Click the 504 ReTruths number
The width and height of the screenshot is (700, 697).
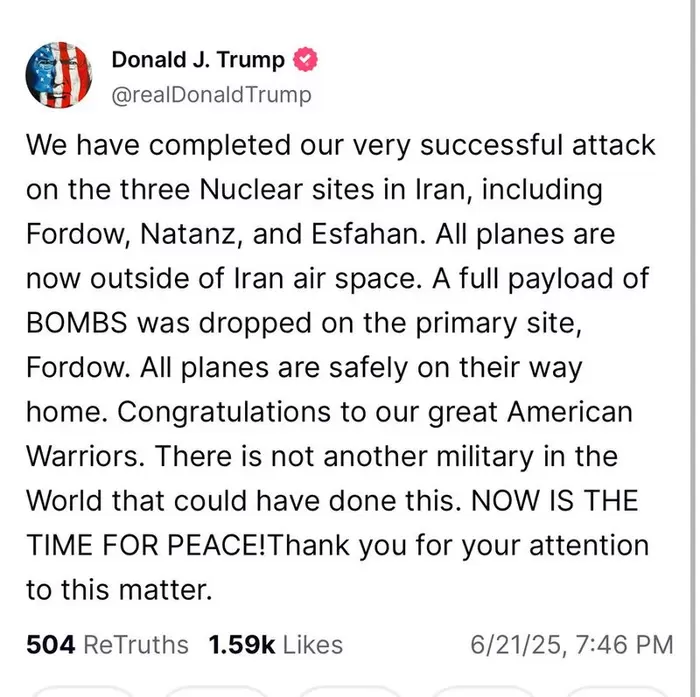pyautogui.click(x=50, y=645)
